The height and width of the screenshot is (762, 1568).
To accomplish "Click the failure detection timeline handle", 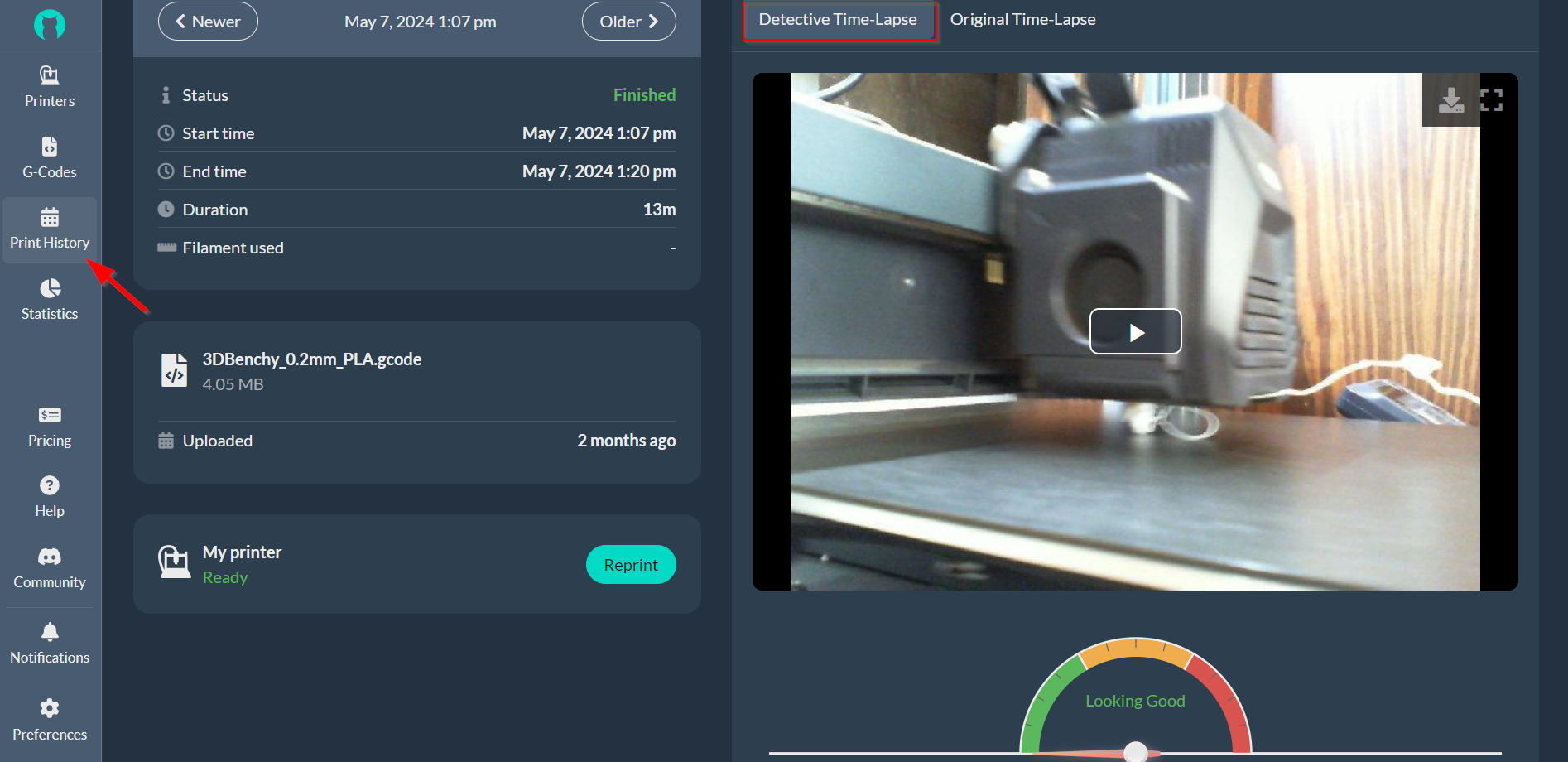I will point(1136,751).
